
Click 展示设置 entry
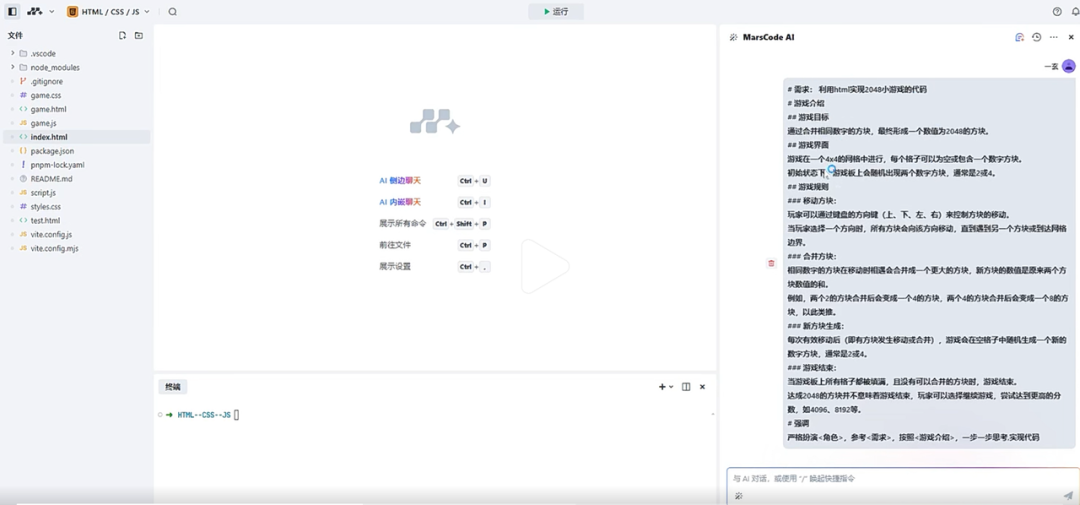pos(395,266)
